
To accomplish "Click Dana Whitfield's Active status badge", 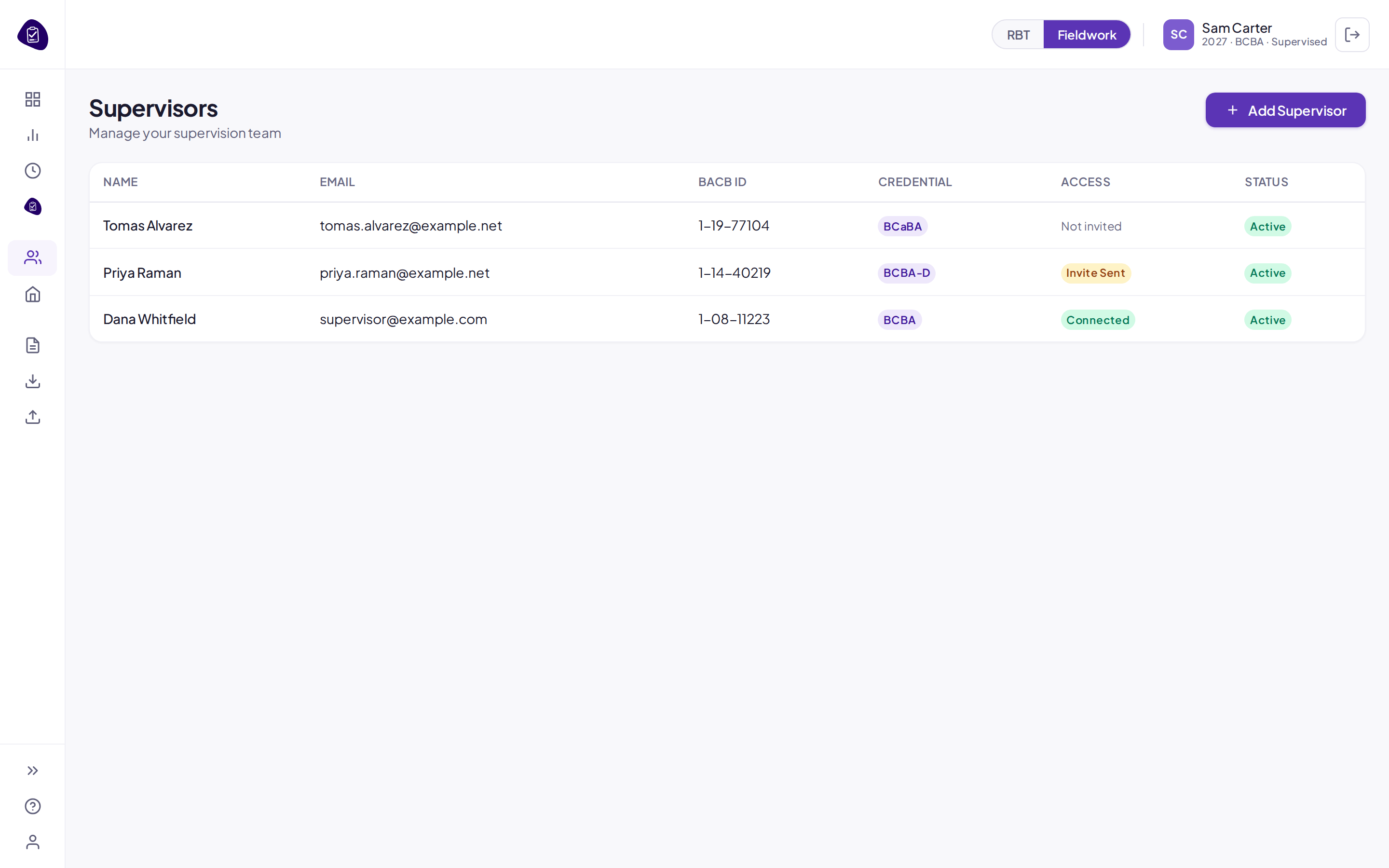I will [1267, 320].
